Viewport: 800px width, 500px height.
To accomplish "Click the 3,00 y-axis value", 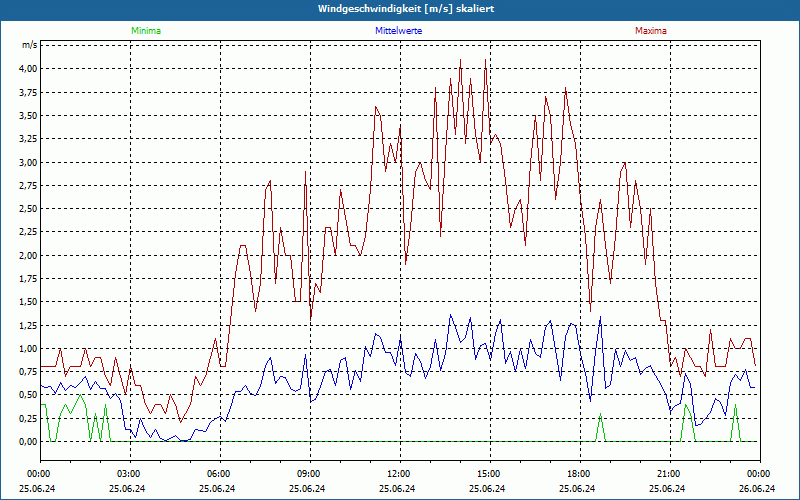I will (x=28, y=162).
